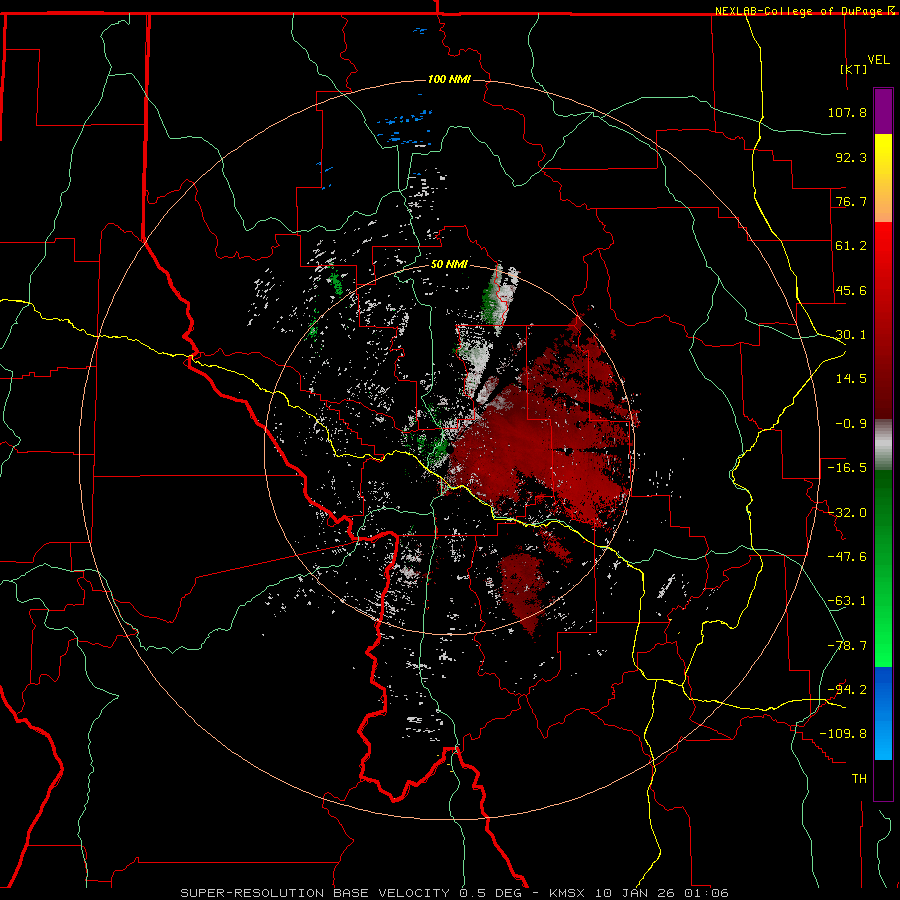
Task: Select the -78.7 scale value
Action: click(847, 646)
